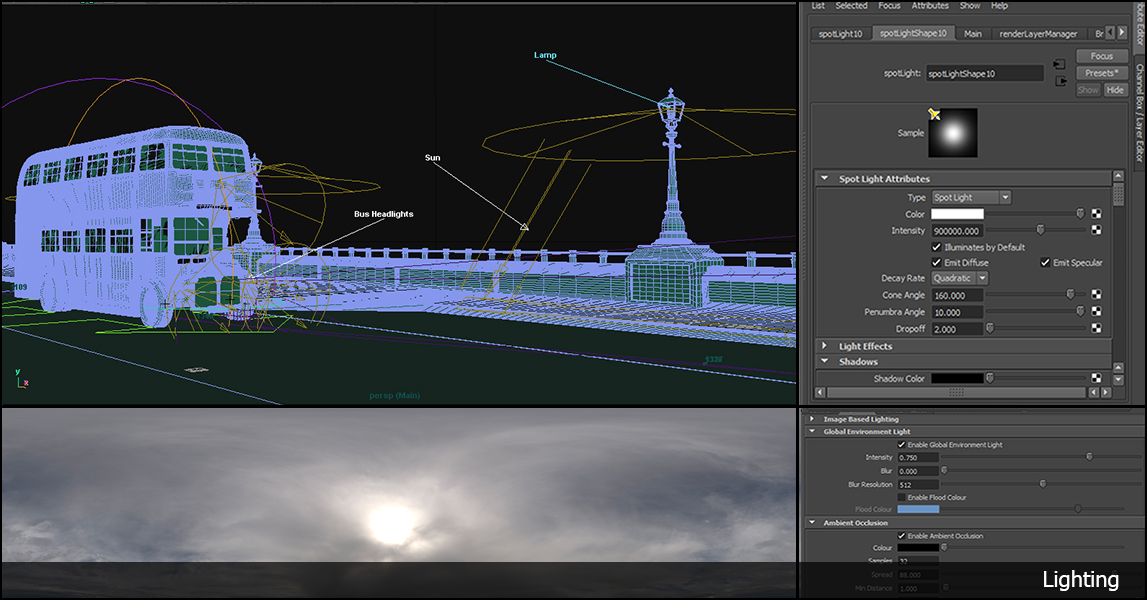
Task: Click the input connection icon beside spotLightShape10
Action: click(1060, 65)
